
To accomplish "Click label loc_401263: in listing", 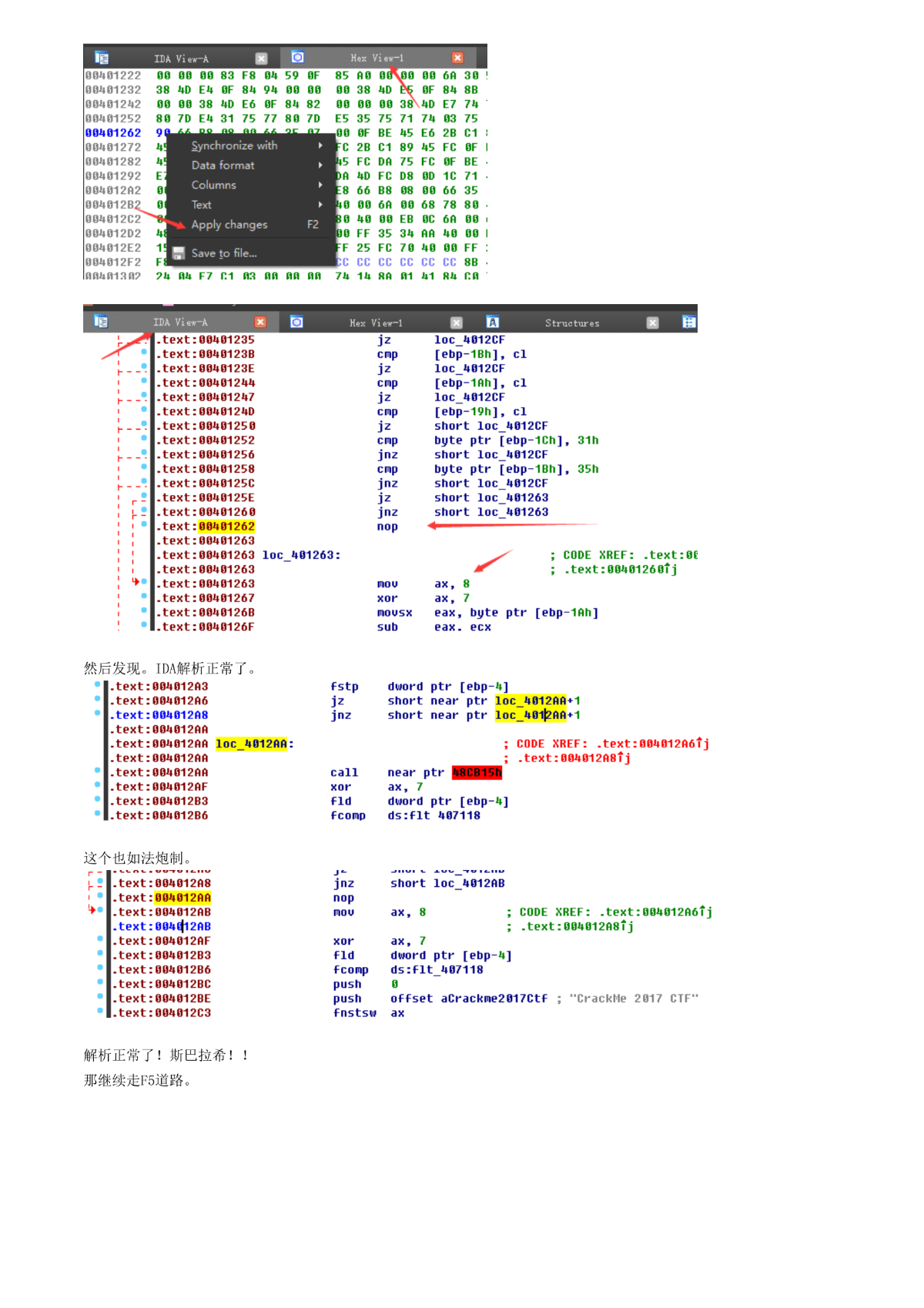I will tap(301, 555).
